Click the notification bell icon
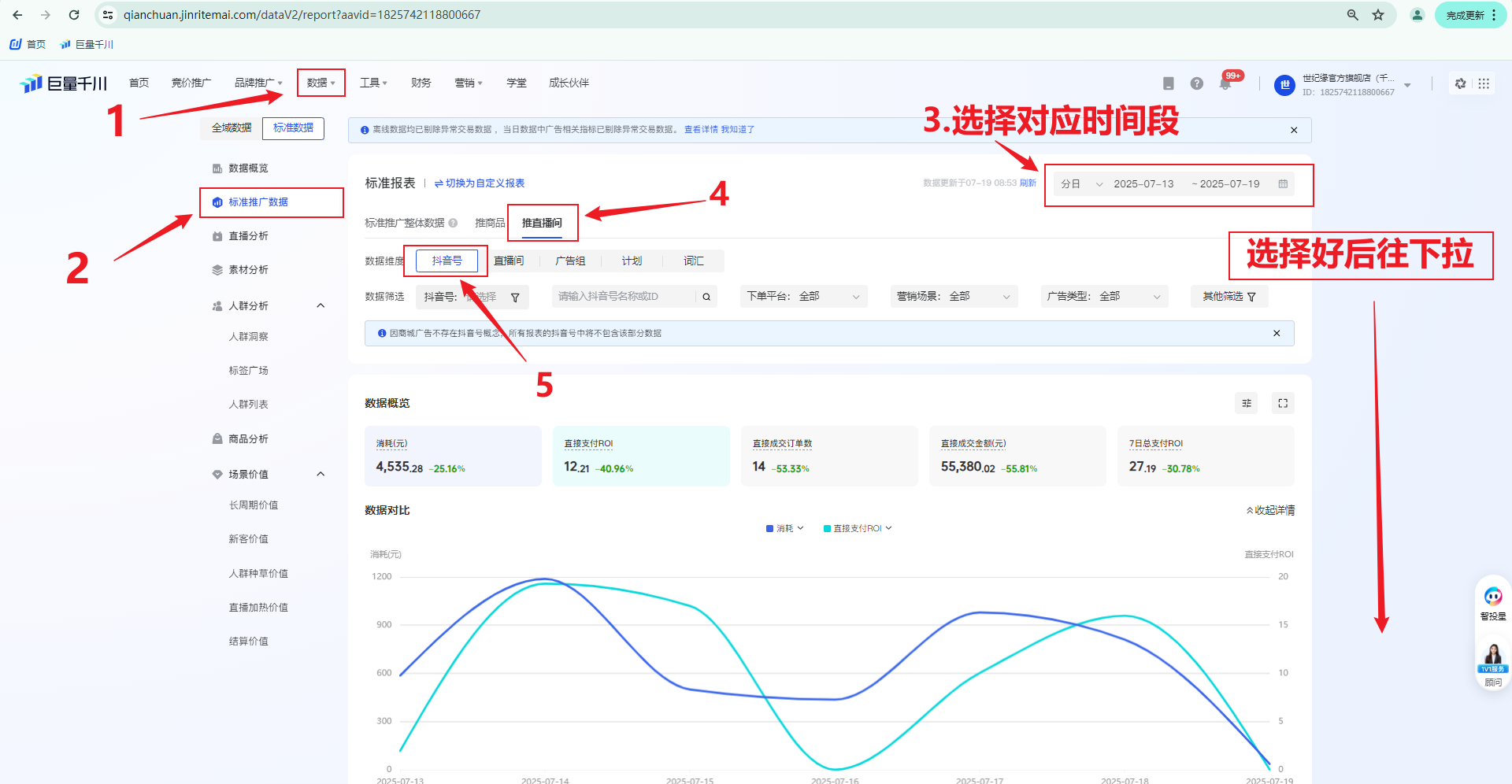Image resolution: width=1512 pixels, height=784 pixels. [x=1225, y=83]
